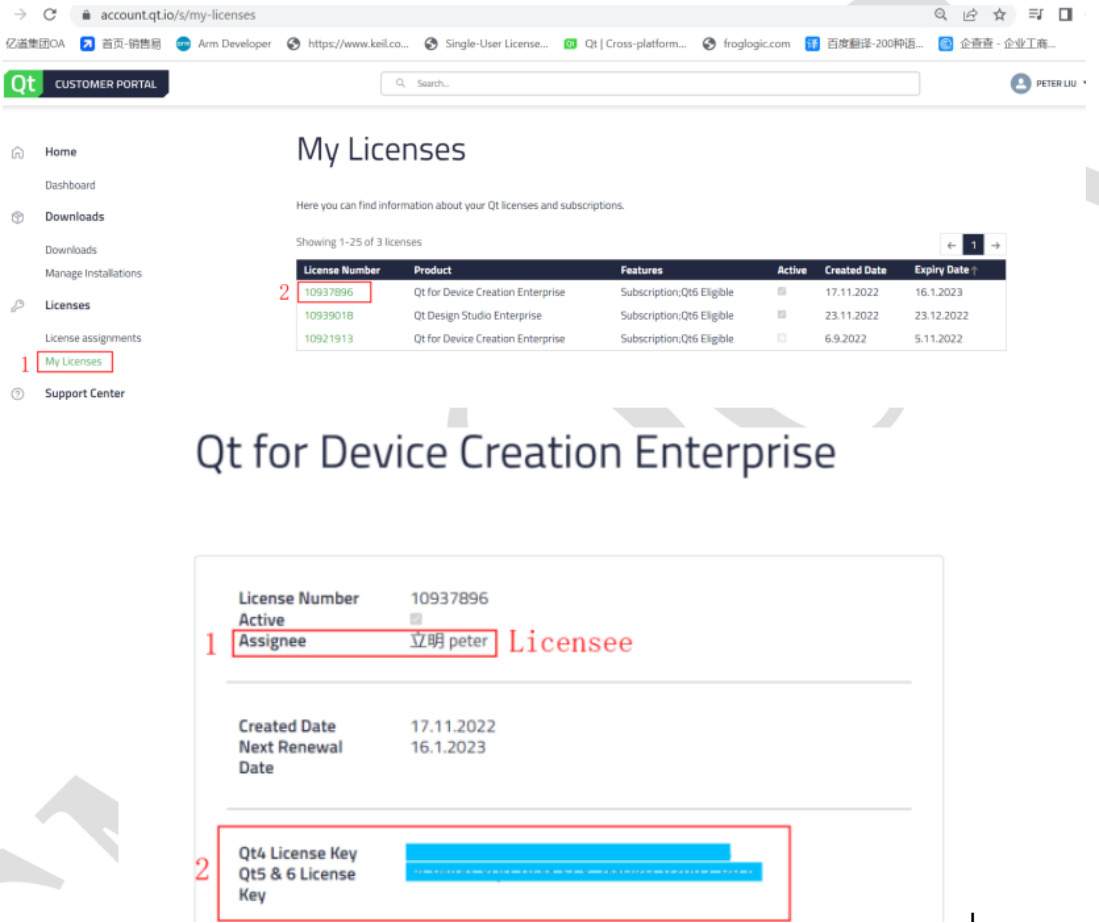Open My Licenses in the sidebar
Viewport: 1099px width, 923px height.
coord(73,362)
